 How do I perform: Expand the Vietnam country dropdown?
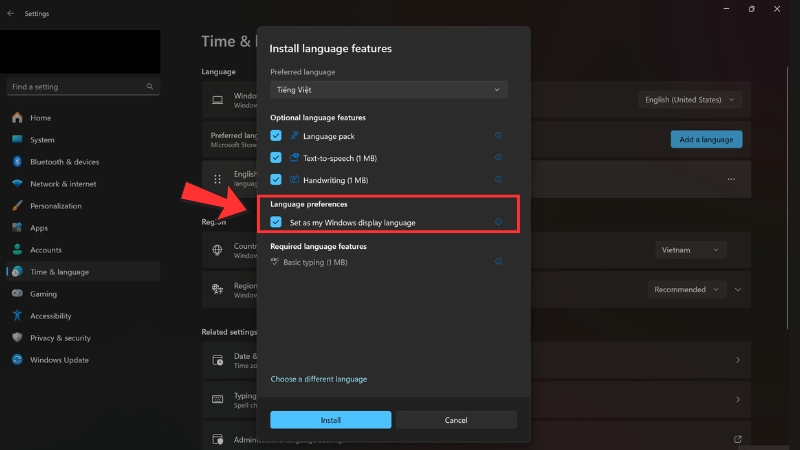(x=690, y=250)
